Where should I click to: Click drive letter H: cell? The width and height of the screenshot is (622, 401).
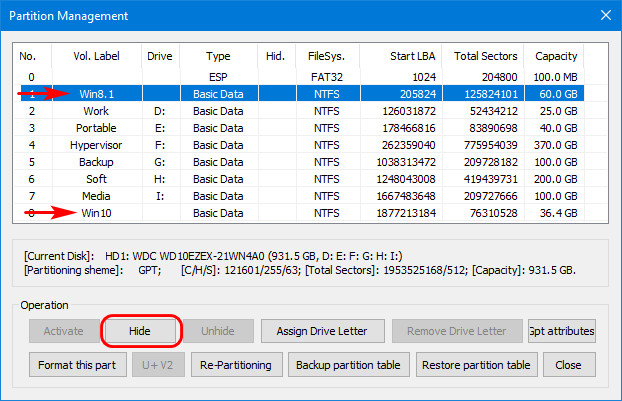point(159,179)
